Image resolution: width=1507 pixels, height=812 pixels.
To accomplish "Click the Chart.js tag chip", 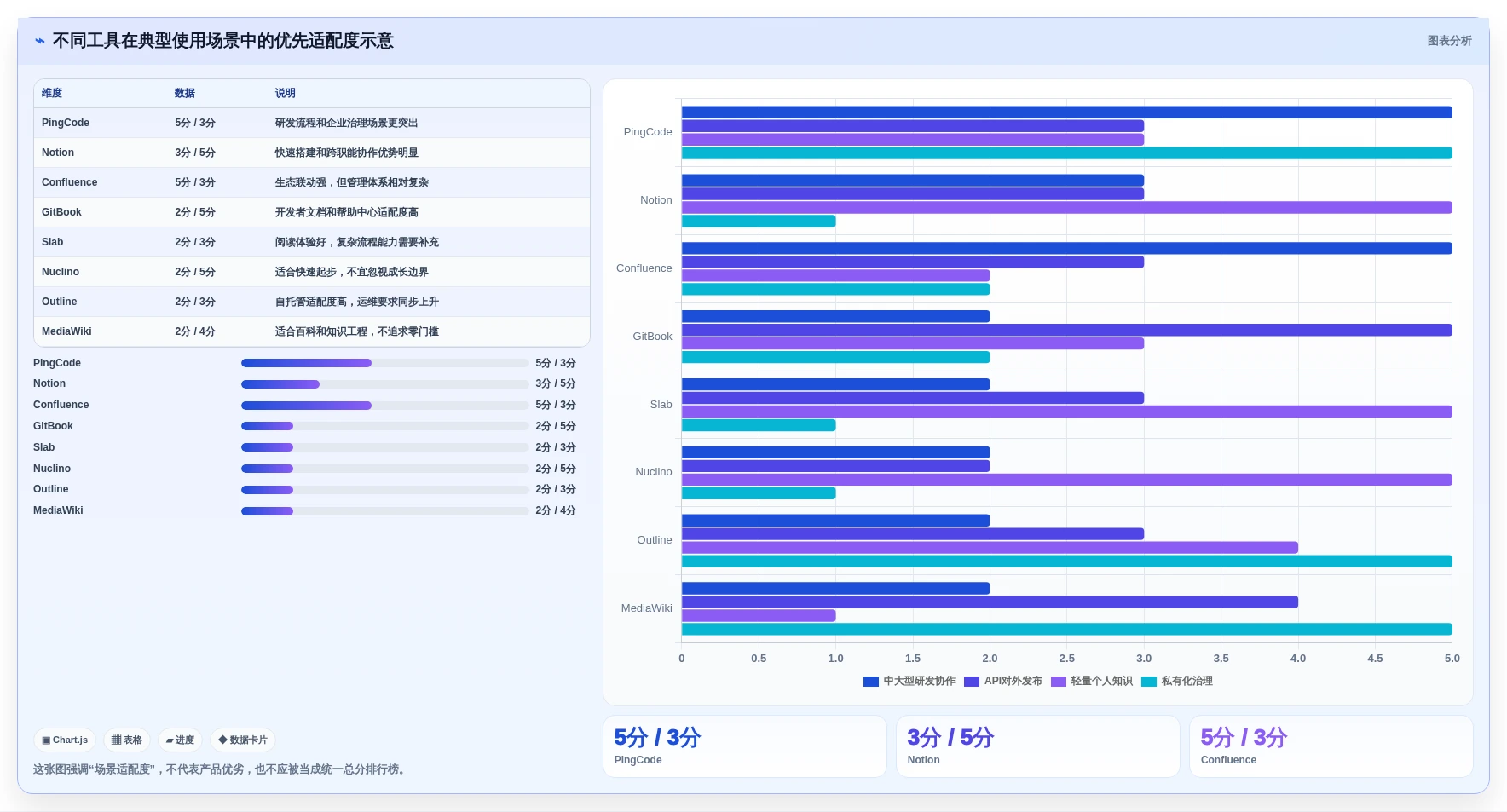I will pos(65,740).
